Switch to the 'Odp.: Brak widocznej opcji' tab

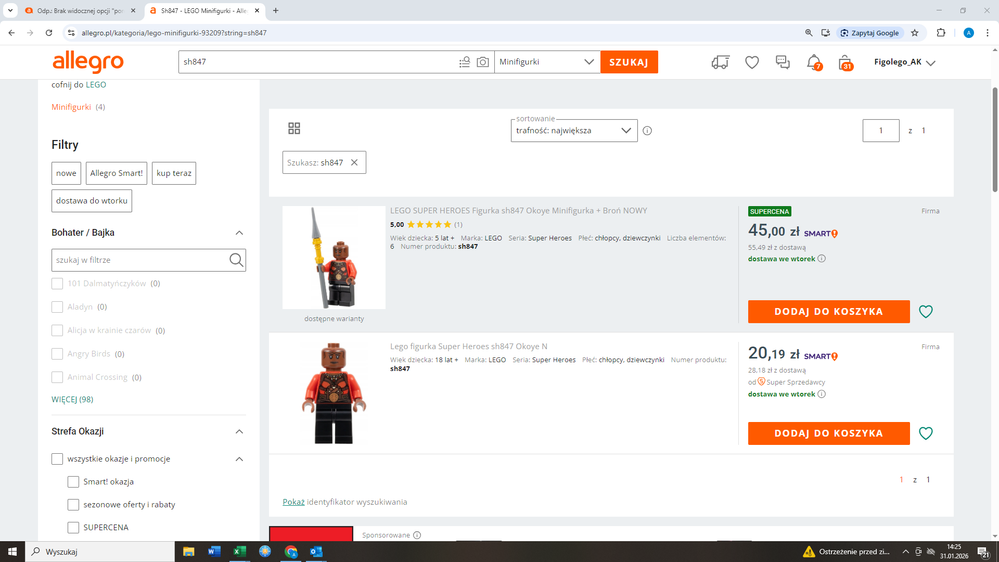pos(80,11)
